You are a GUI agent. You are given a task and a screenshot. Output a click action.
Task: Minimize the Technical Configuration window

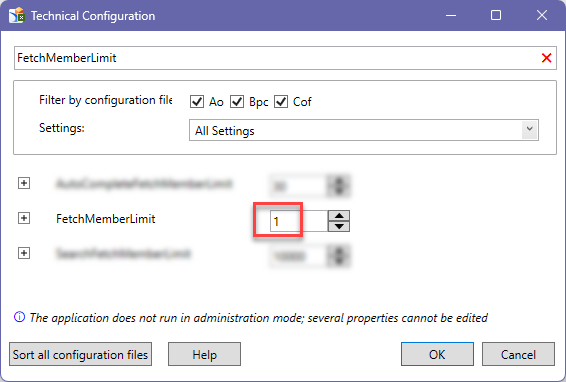pos(451,15)
